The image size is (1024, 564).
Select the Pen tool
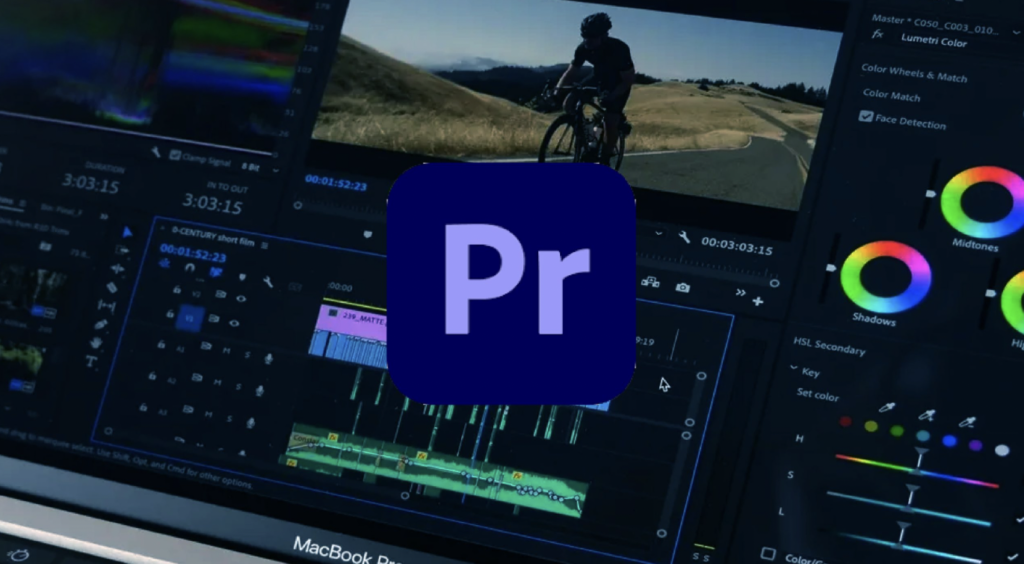click(x=101, y=324)
